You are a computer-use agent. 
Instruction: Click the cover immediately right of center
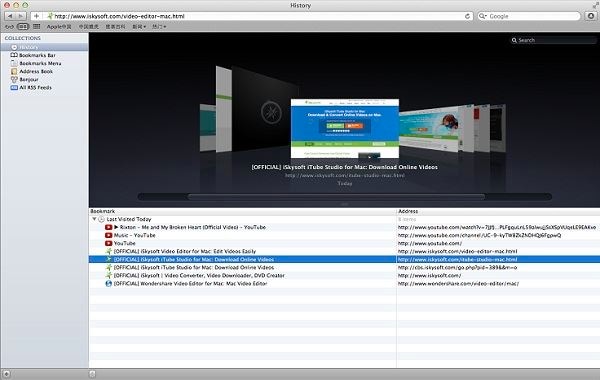point(429,130)
